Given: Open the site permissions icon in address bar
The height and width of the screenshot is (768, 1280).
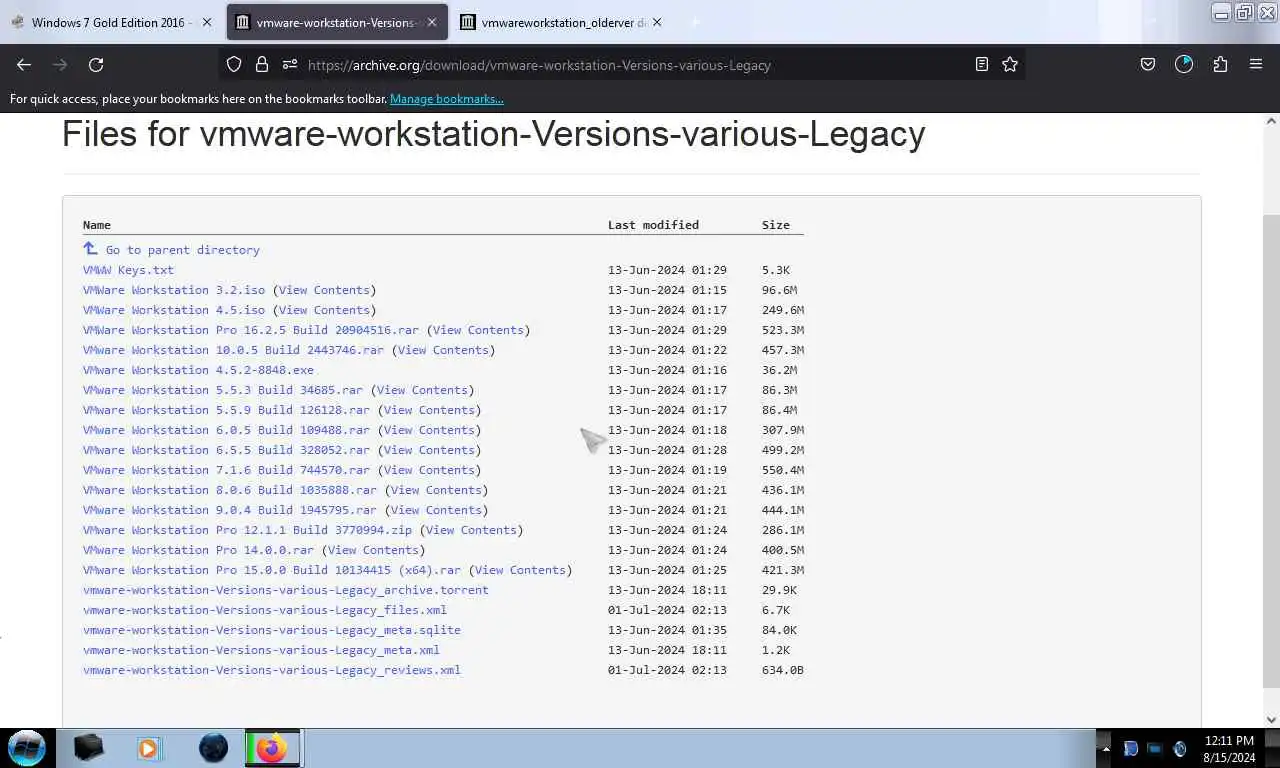Looking at the screenshot, I should coord(290,65).
